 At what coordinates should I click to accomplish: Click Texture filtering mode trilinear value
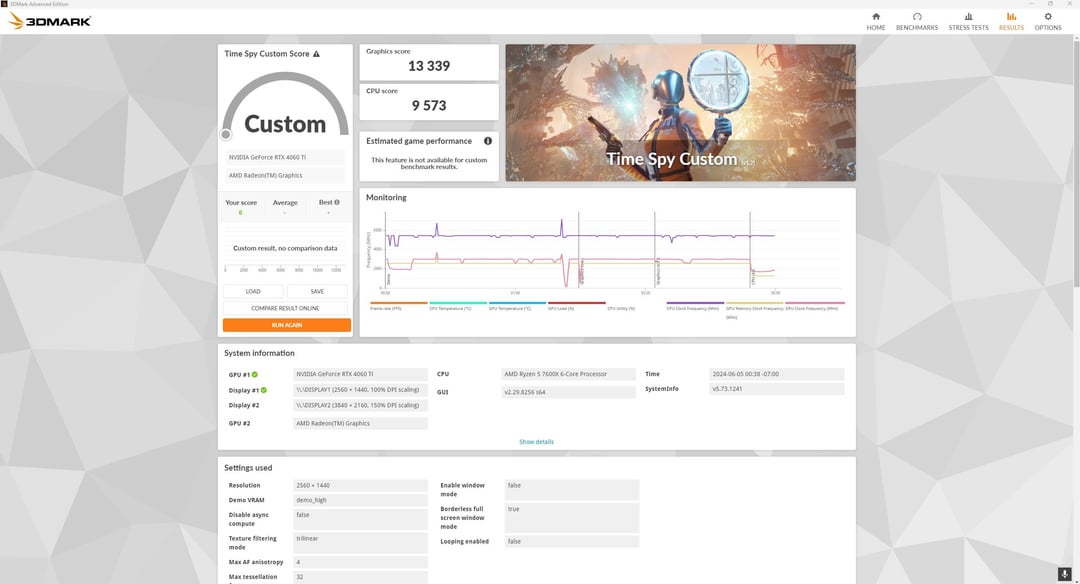tap(360, 543)
